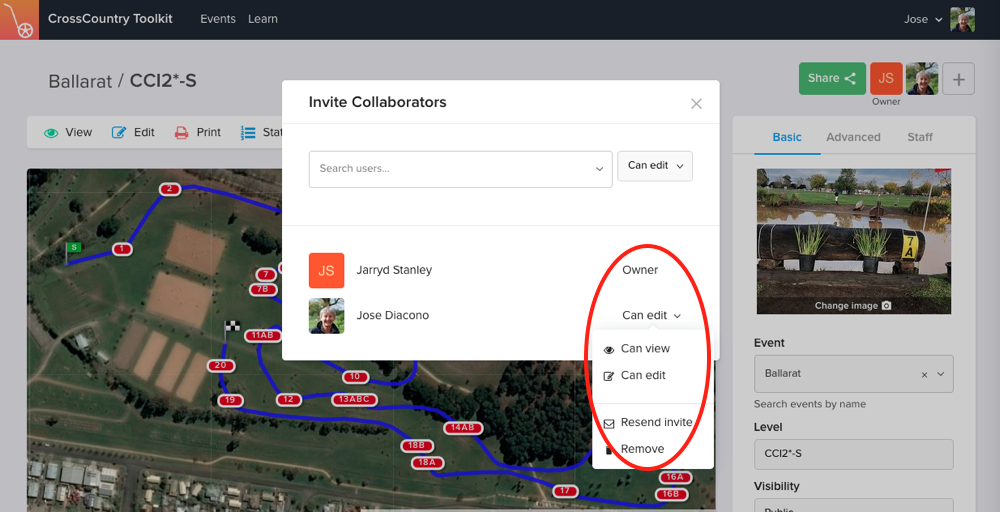1000x512 pixels.
Task: Click the plus icon to add collaborator
Action: coord(958,79)
